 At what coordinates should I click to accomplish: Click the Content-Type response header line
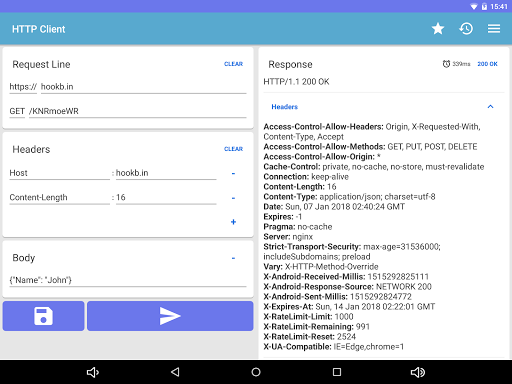[x=349, y=197]
